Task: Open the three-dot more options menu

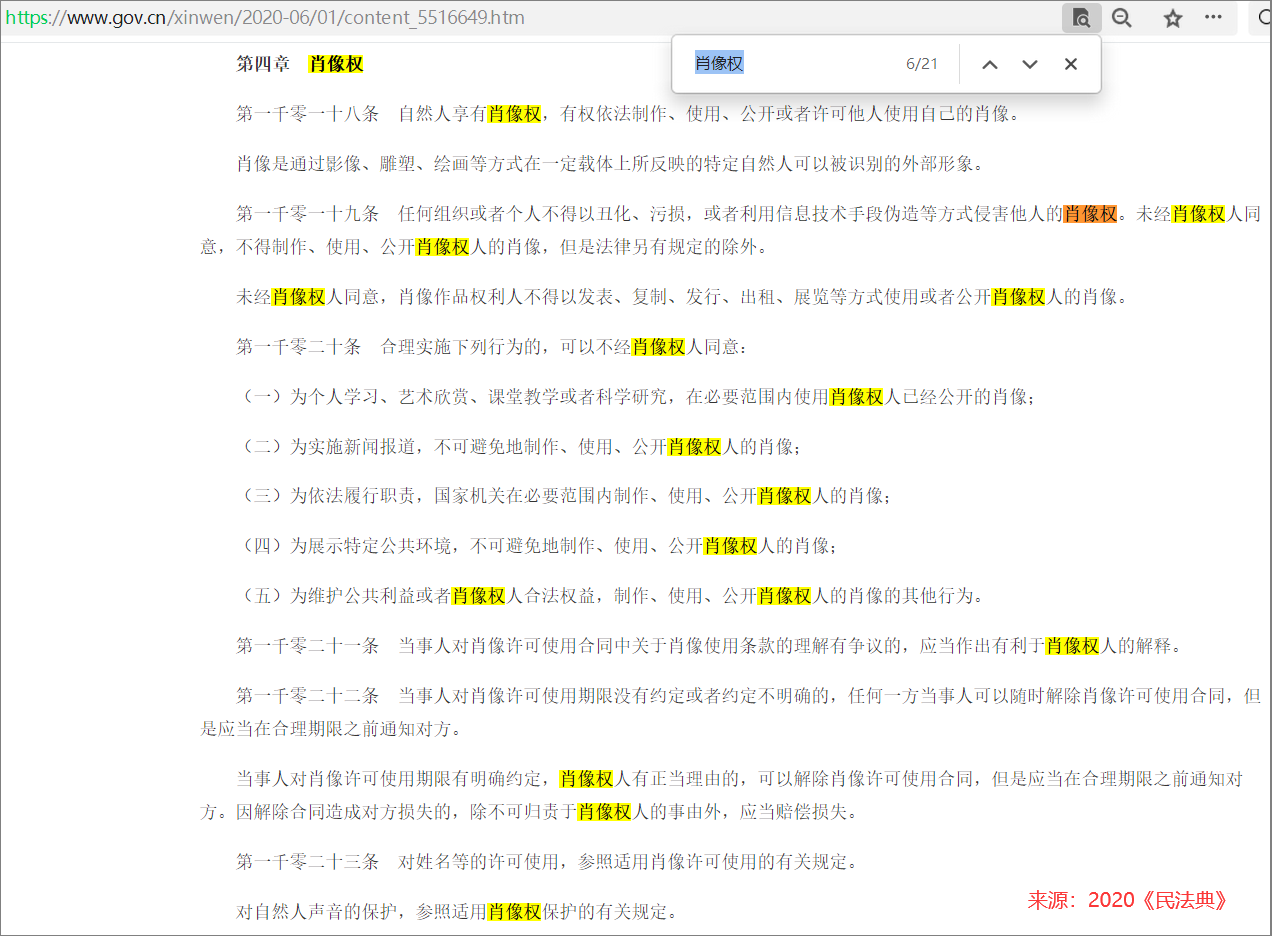Action: click(x=1214, y=18)
